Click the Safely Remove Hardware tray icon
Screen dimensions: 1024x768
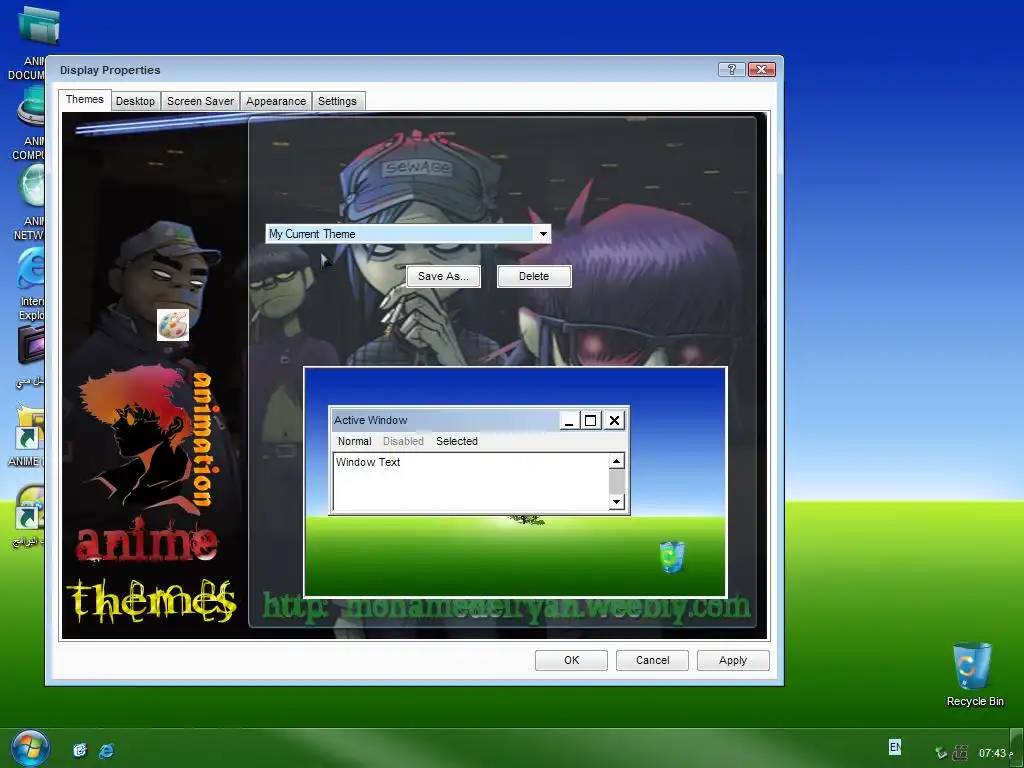941,753
